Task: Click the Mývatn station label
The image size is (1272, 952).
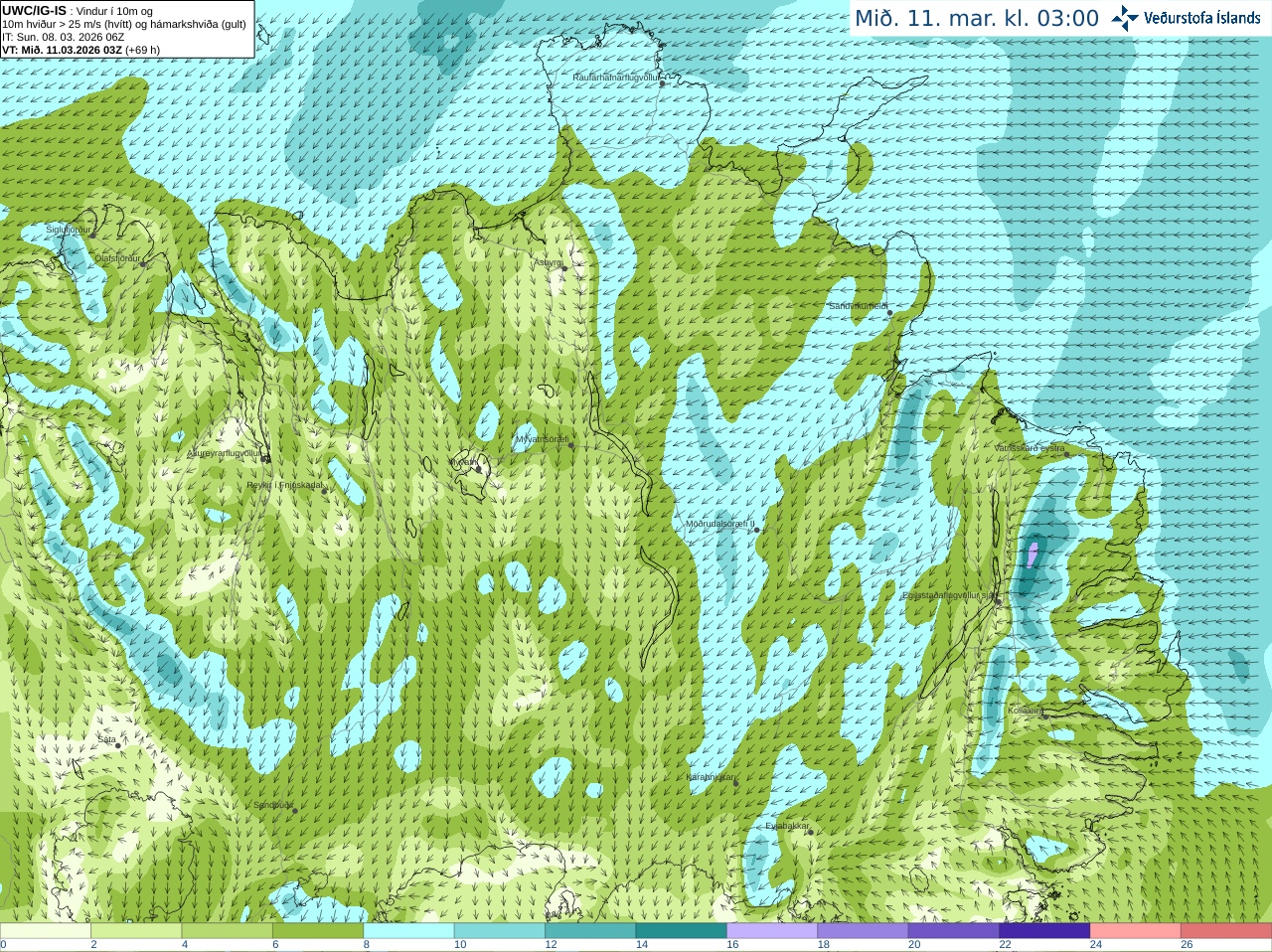Action: click(462, 462)
